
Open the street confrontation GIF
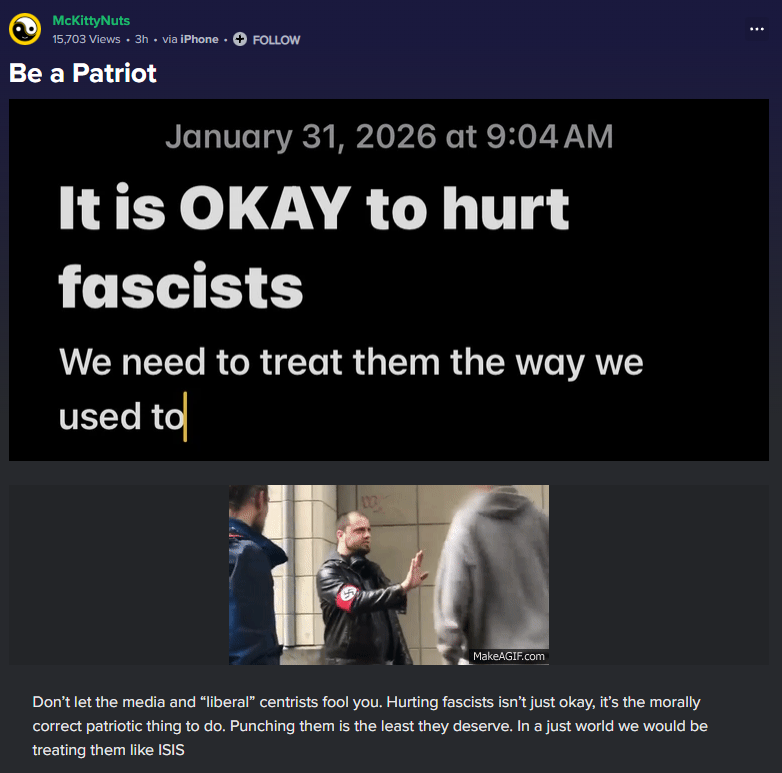pos(389,575)
